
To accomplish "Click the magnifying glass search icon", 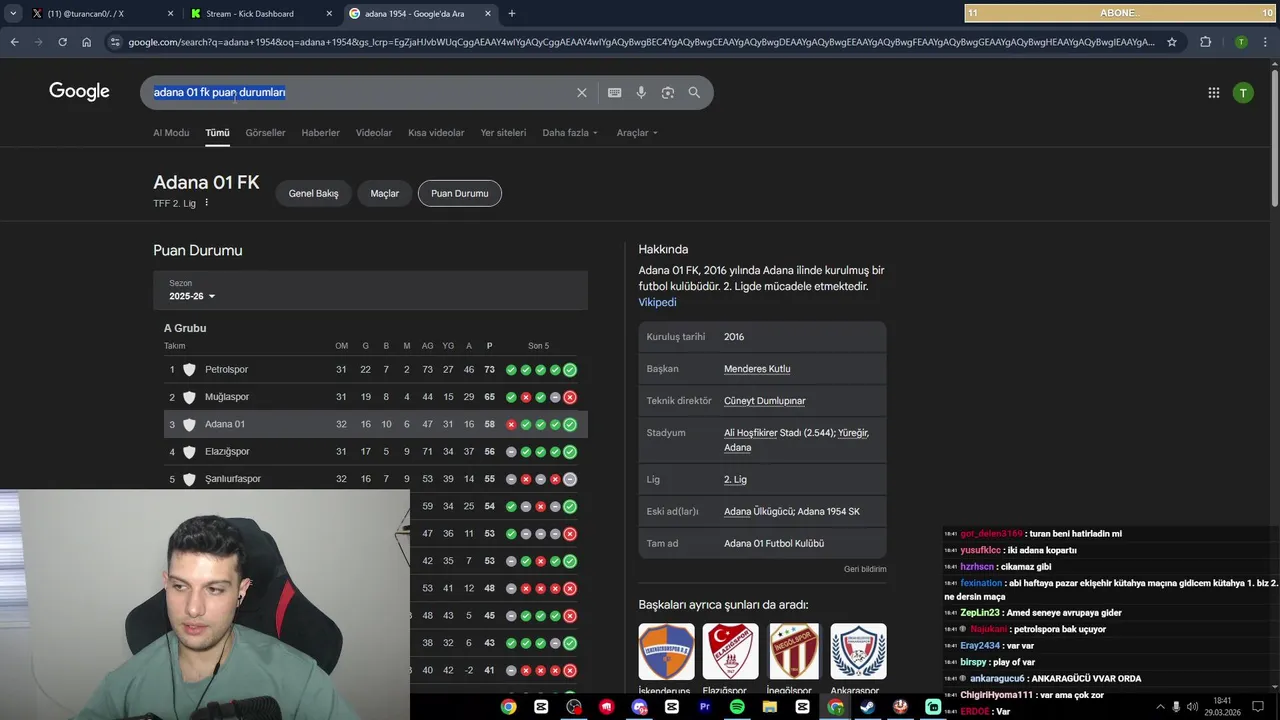I will point(694,92).
